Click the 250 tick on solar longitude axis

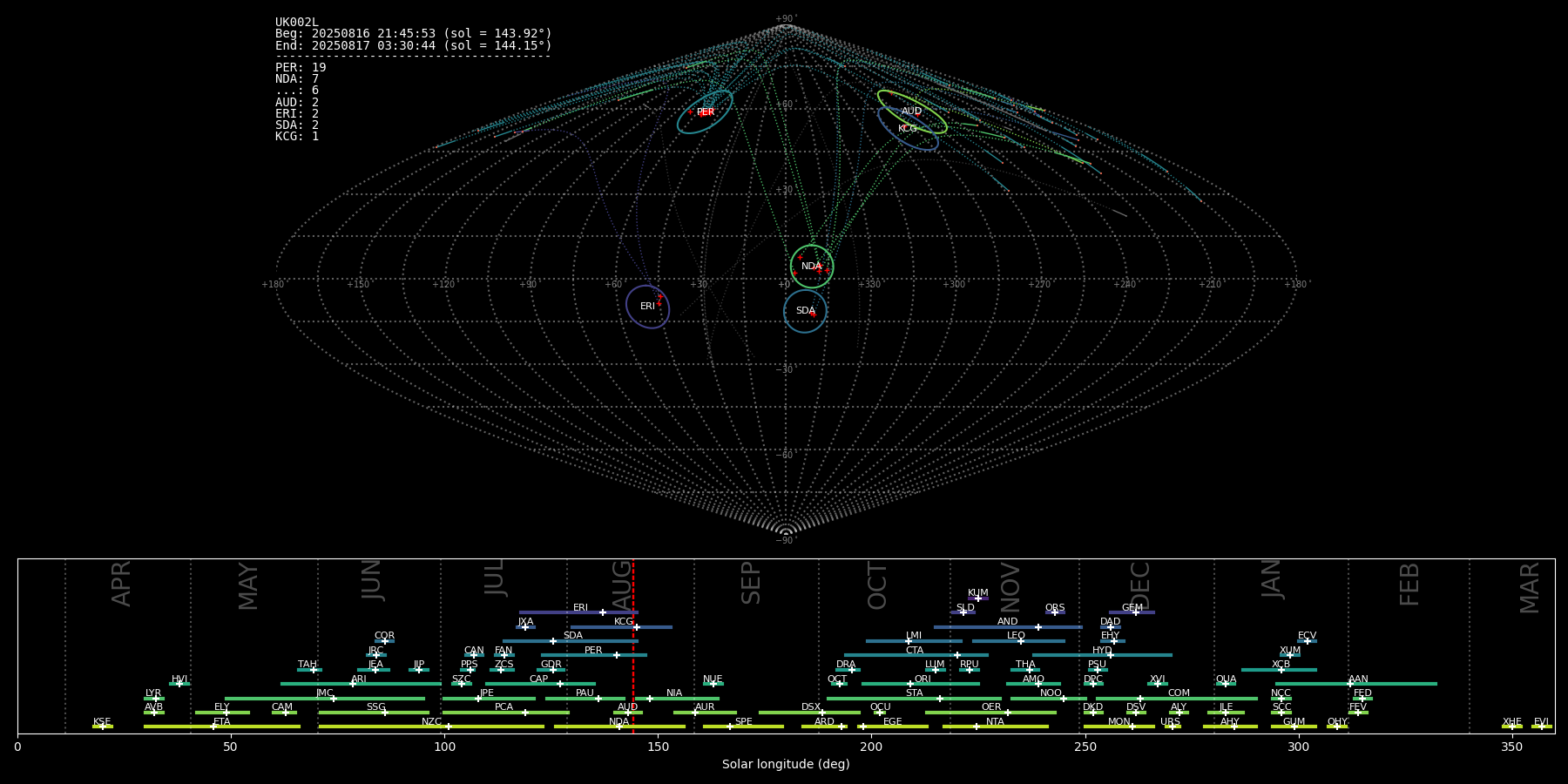click(x=1085, y=747)
